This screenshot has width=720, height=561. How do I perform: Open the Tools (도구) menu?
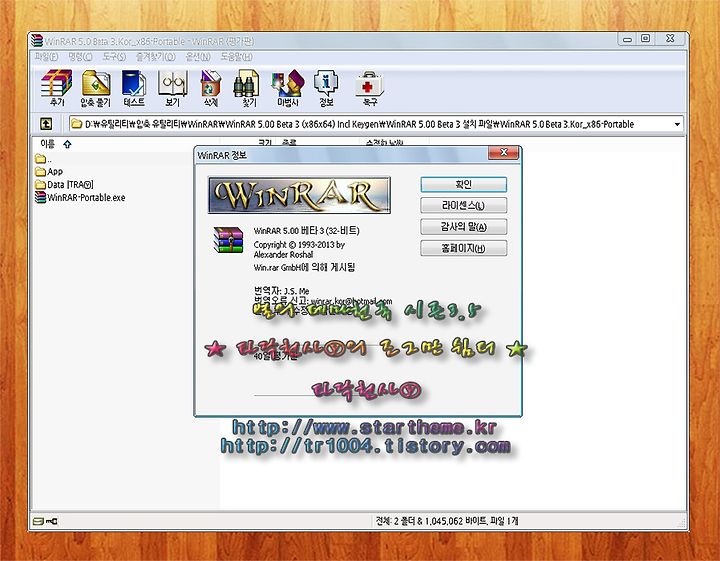pos(114,57)
